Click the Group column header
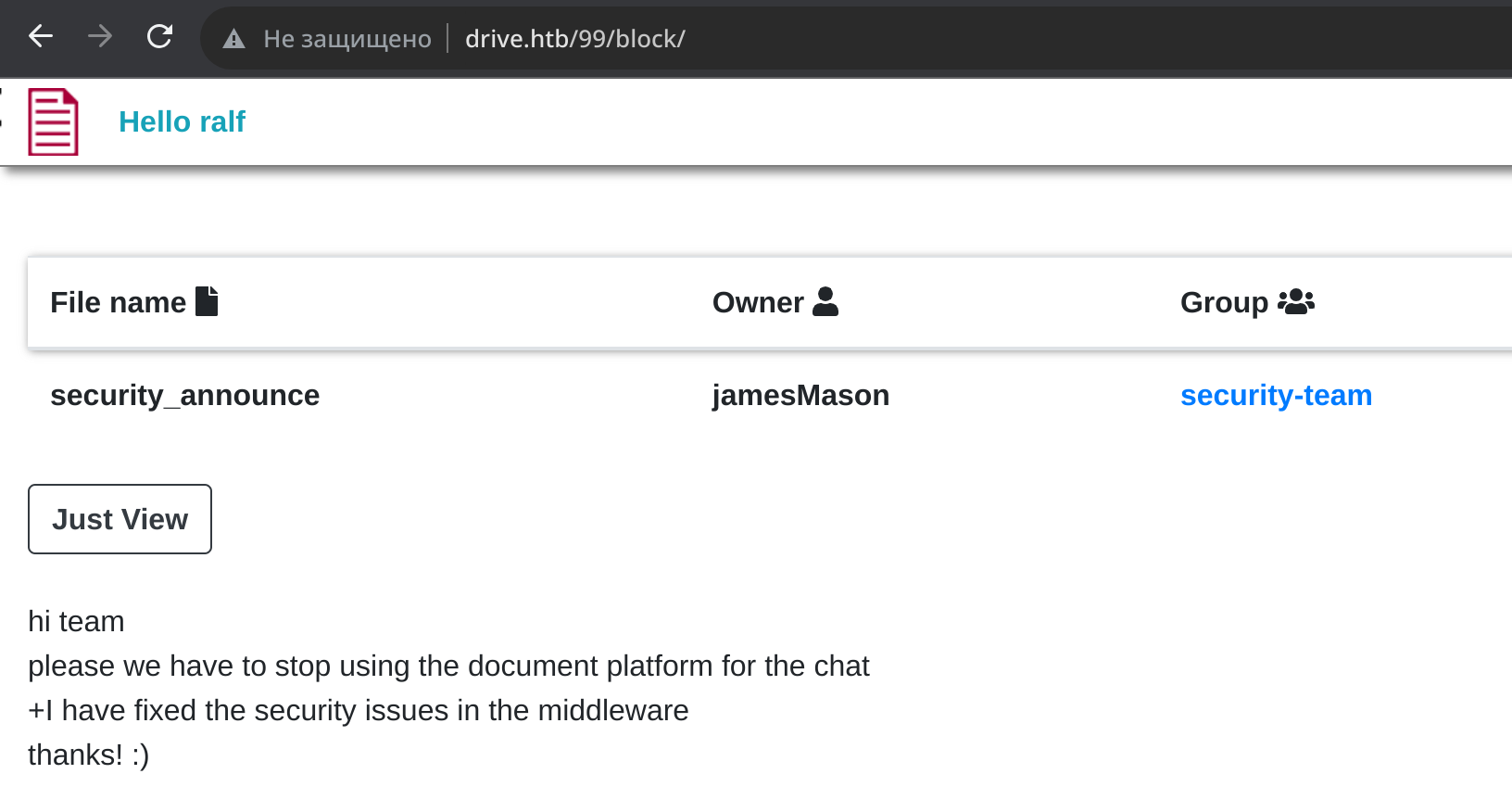Image resolution: width=1512 pixels, height=812 pixels. tap(1224, 302)
